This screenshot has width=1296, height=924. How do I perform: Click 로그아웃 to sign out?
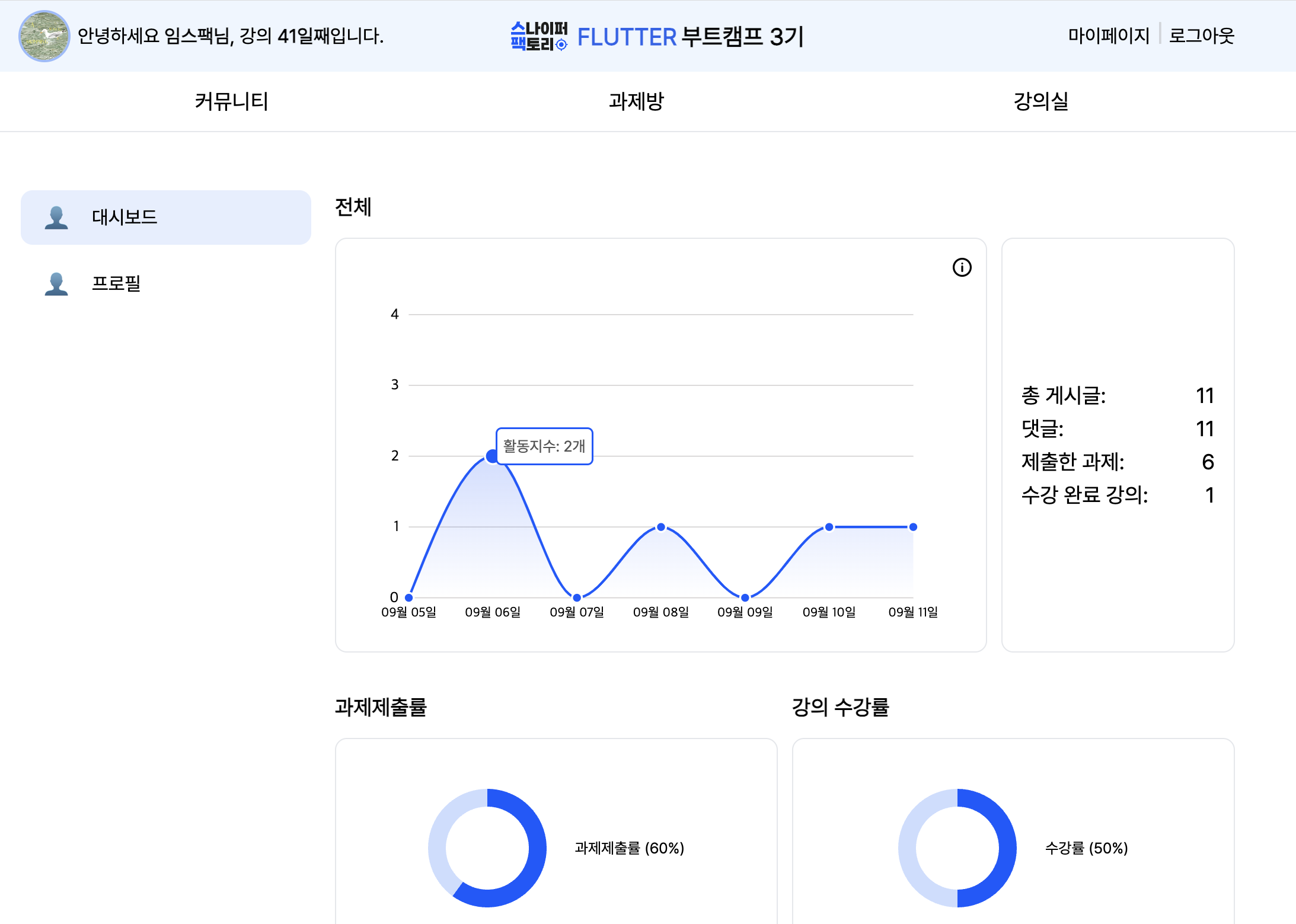(1201, 36)
